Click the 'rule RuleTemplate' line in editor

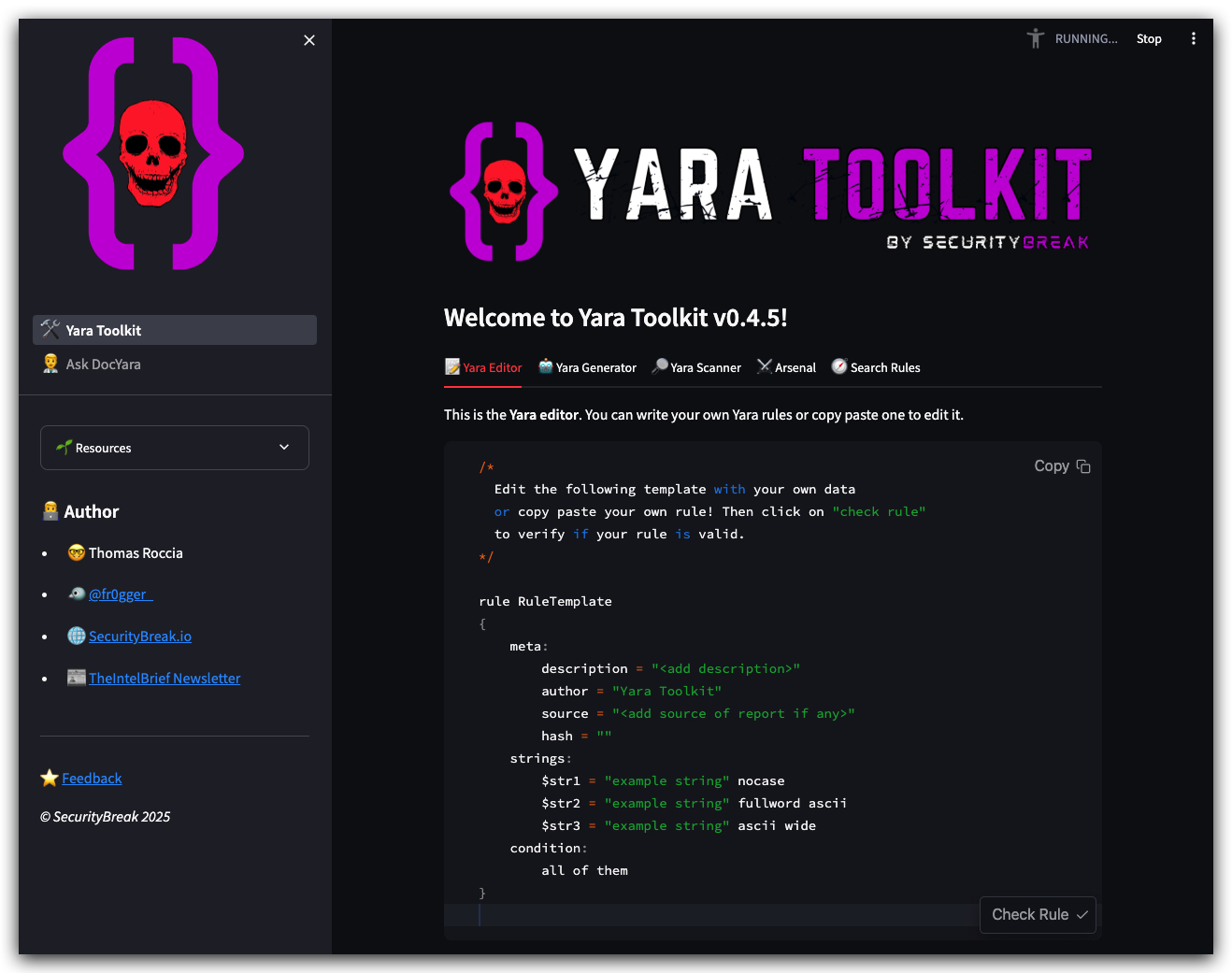pos(545,601)
